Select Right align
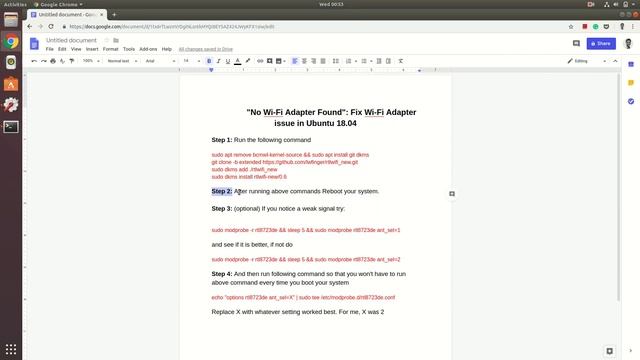Image resolution: width=640 pixels, height=360 pixels. point(313,61)
